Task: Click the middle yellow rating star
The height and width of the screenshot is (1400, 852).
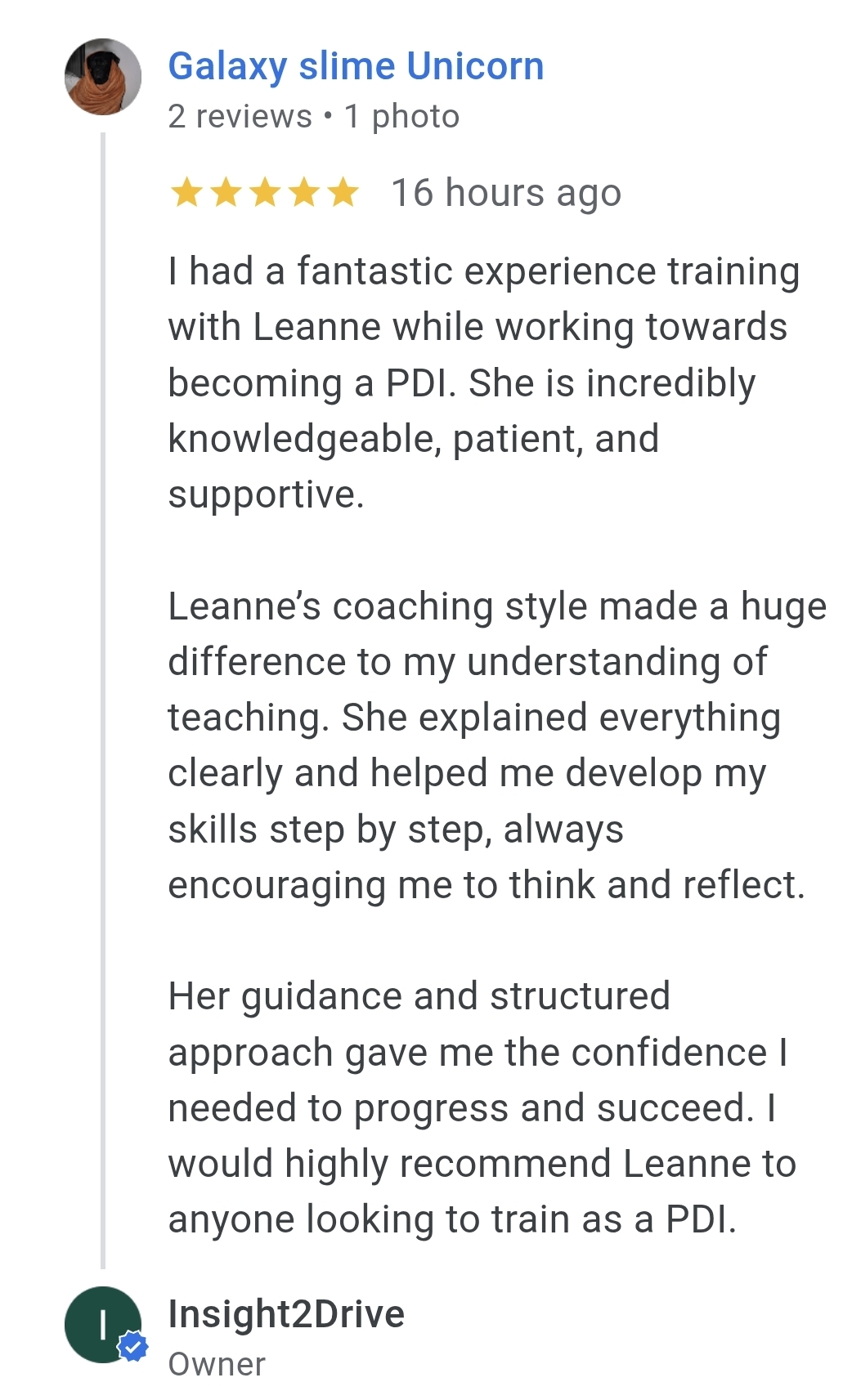Action: pos(265,194)
